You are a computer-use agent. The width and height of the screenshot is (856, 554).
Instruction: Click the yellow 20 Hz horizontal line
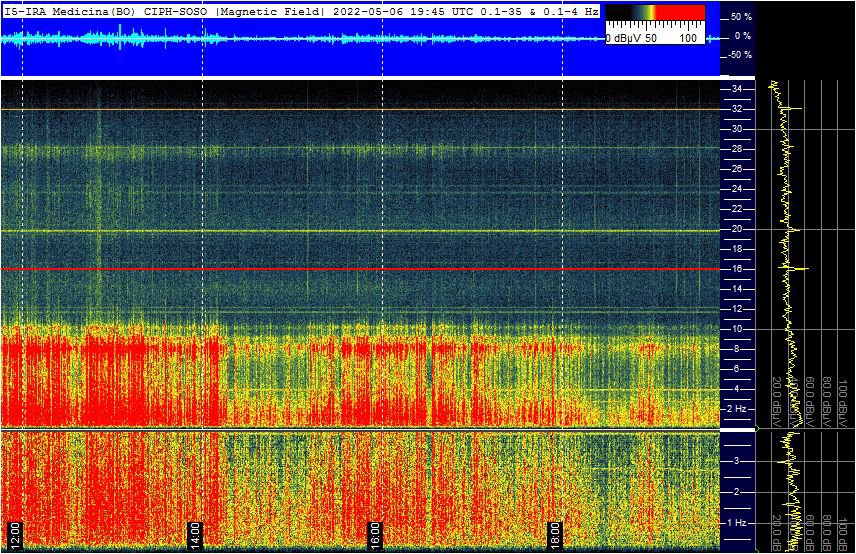(x=360, y=230)
